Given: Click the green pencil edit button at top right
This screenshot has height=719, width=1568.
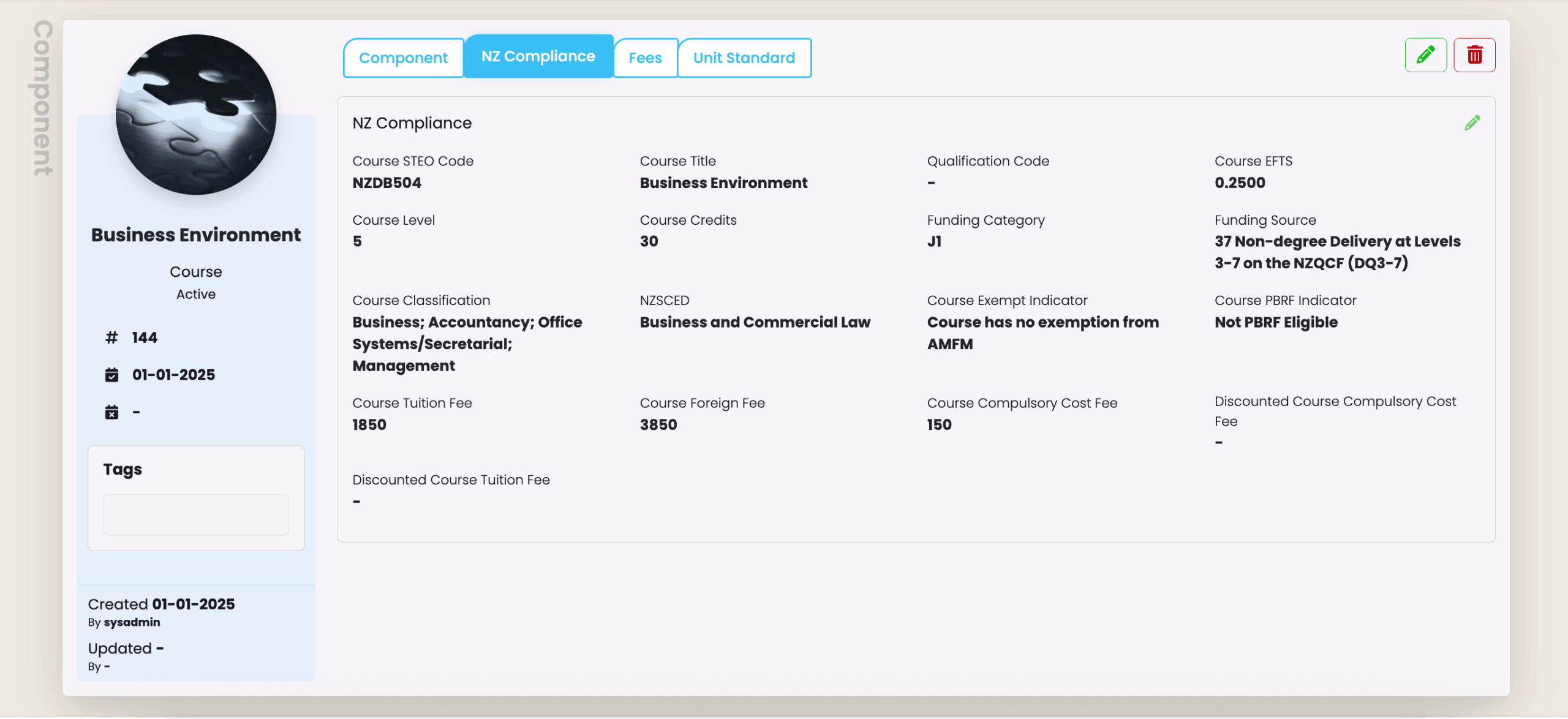Looking at the screenshot, I should (1425, 55).
